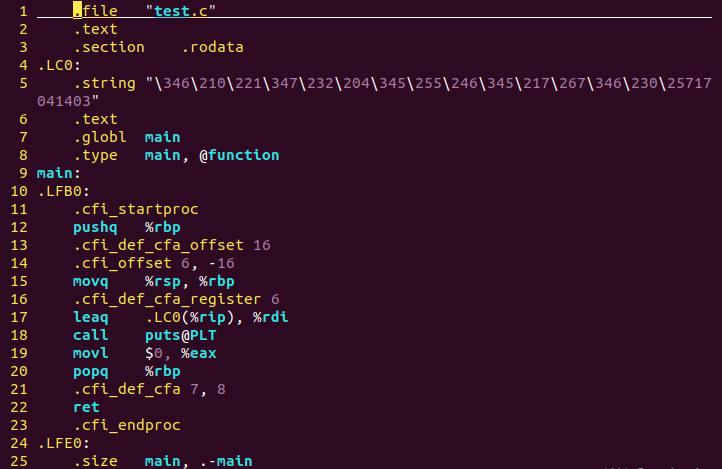
Task: Click the leaq instruction on line 17
Action: coord(90,317)
